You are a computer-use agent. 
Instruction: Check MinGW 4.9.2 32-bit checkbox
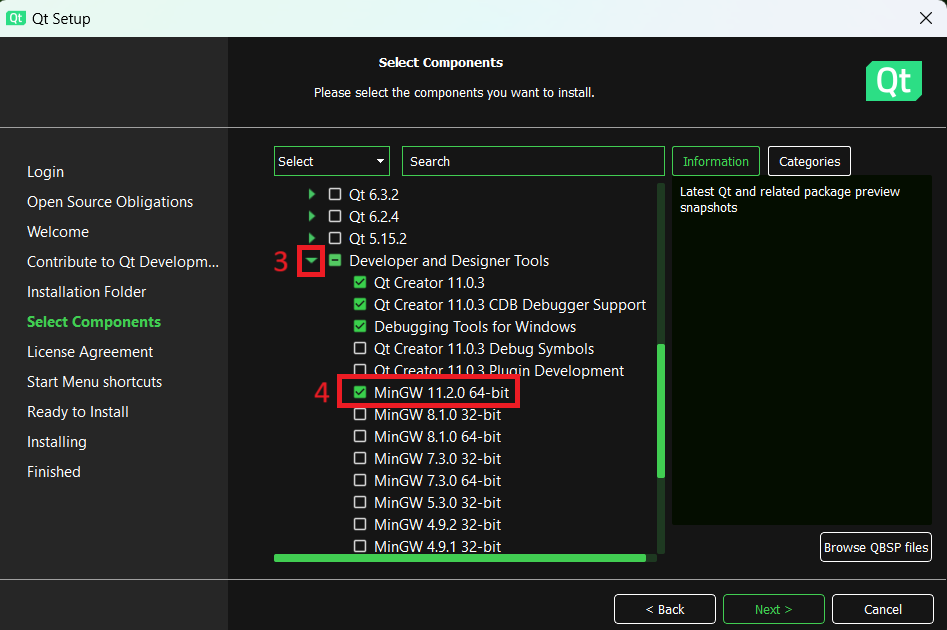tap(360, 524)
